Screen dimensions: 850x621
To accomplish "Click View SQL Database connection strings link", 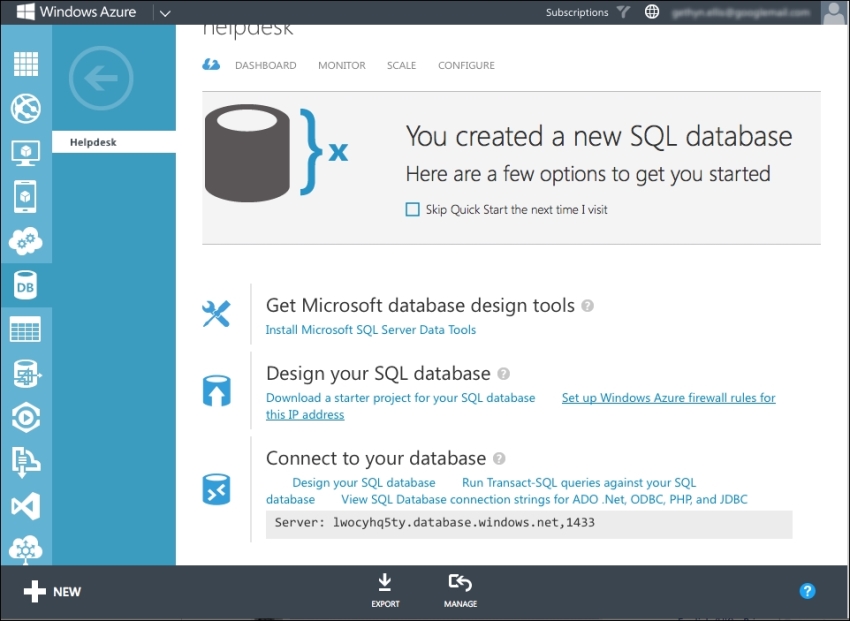I will 544,500.
